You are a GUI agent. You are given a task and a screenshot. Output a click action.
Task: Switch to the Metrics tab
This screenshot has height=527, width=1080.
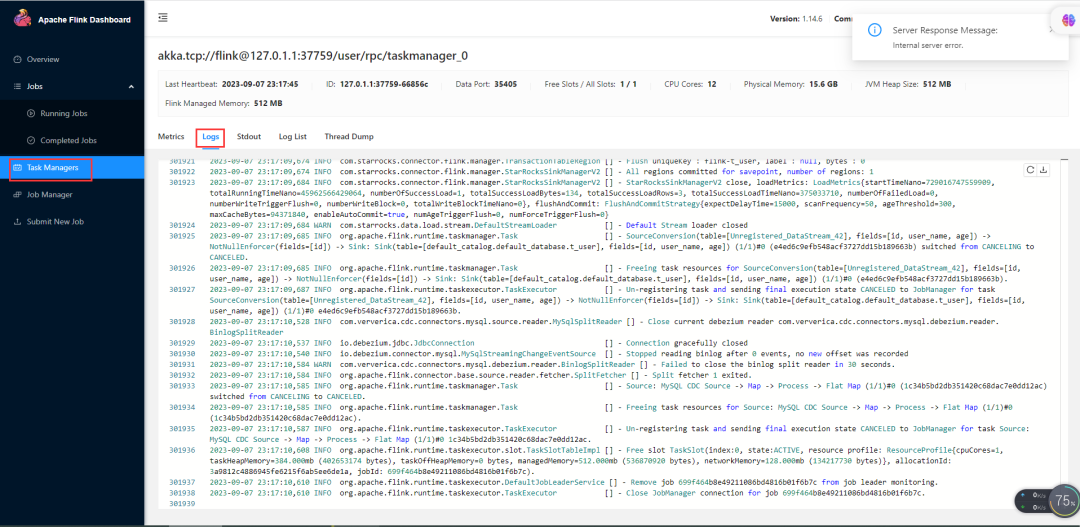171,136
